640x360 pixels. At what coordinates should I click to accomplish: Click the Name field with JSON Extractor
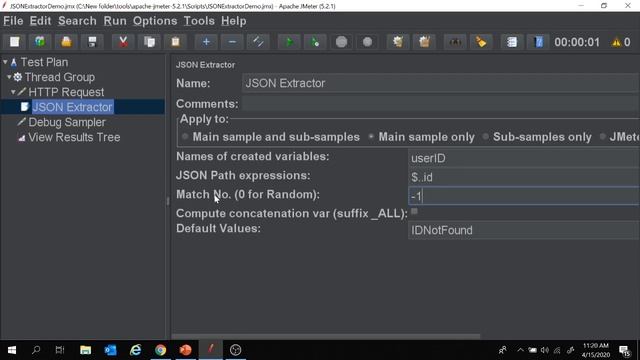tap(441, 83)
